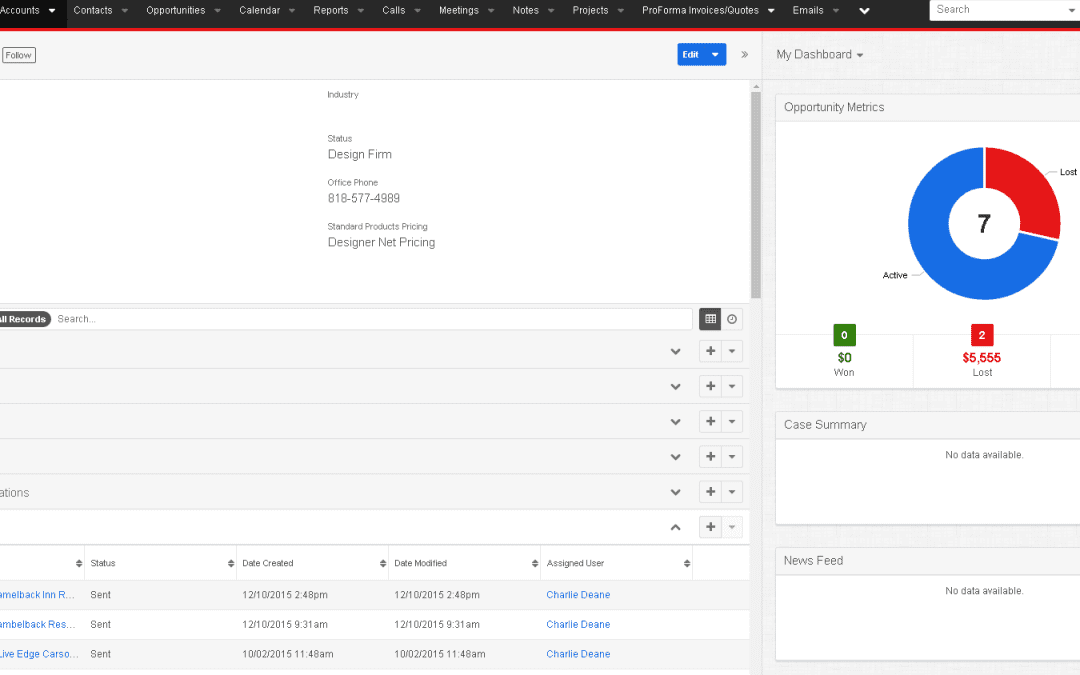Viewport: 1080px width, 675px height.
Task: Open the Opportunities module tab
Action: (x=176, y=10)
